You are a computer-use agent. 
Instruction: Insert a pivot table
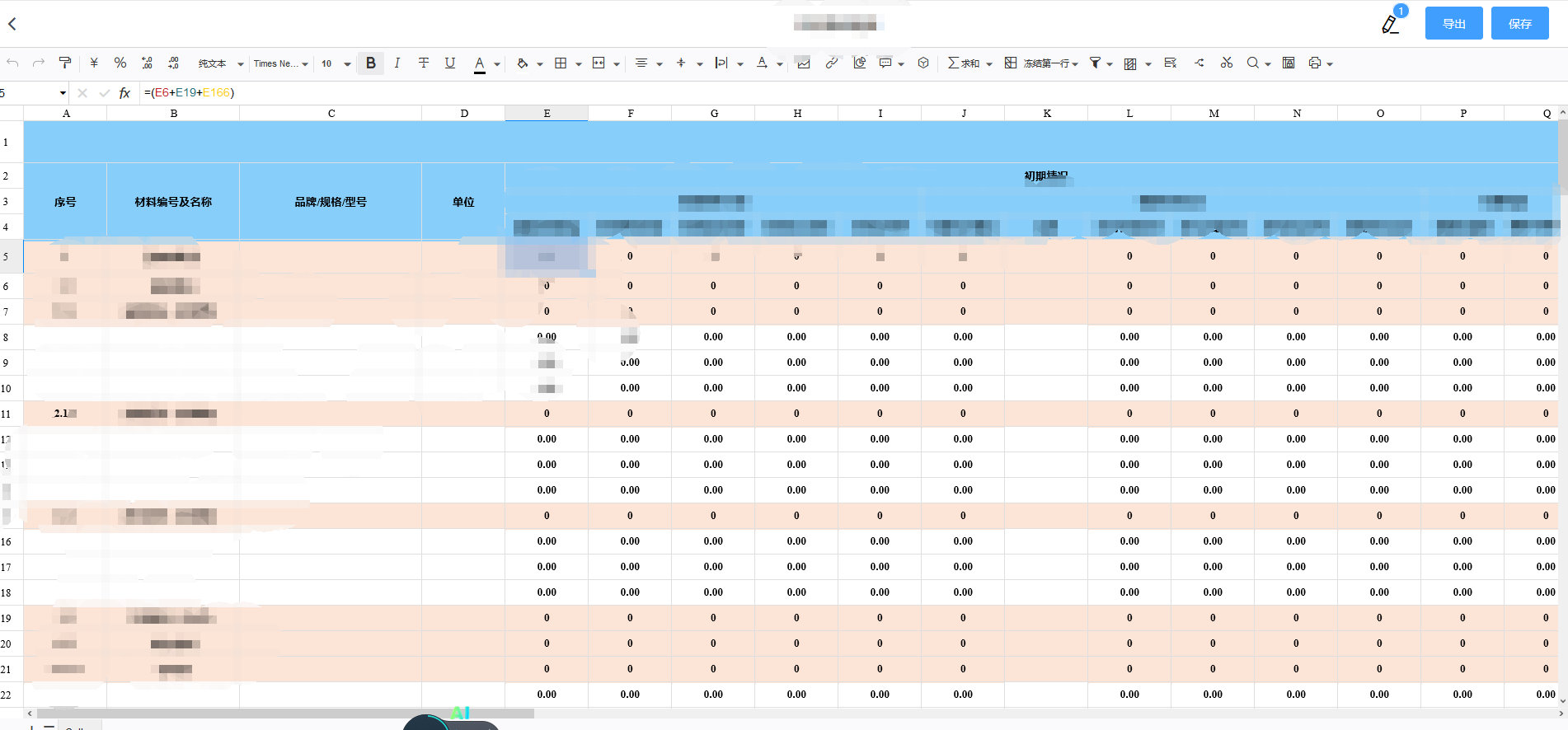(860, 63)
